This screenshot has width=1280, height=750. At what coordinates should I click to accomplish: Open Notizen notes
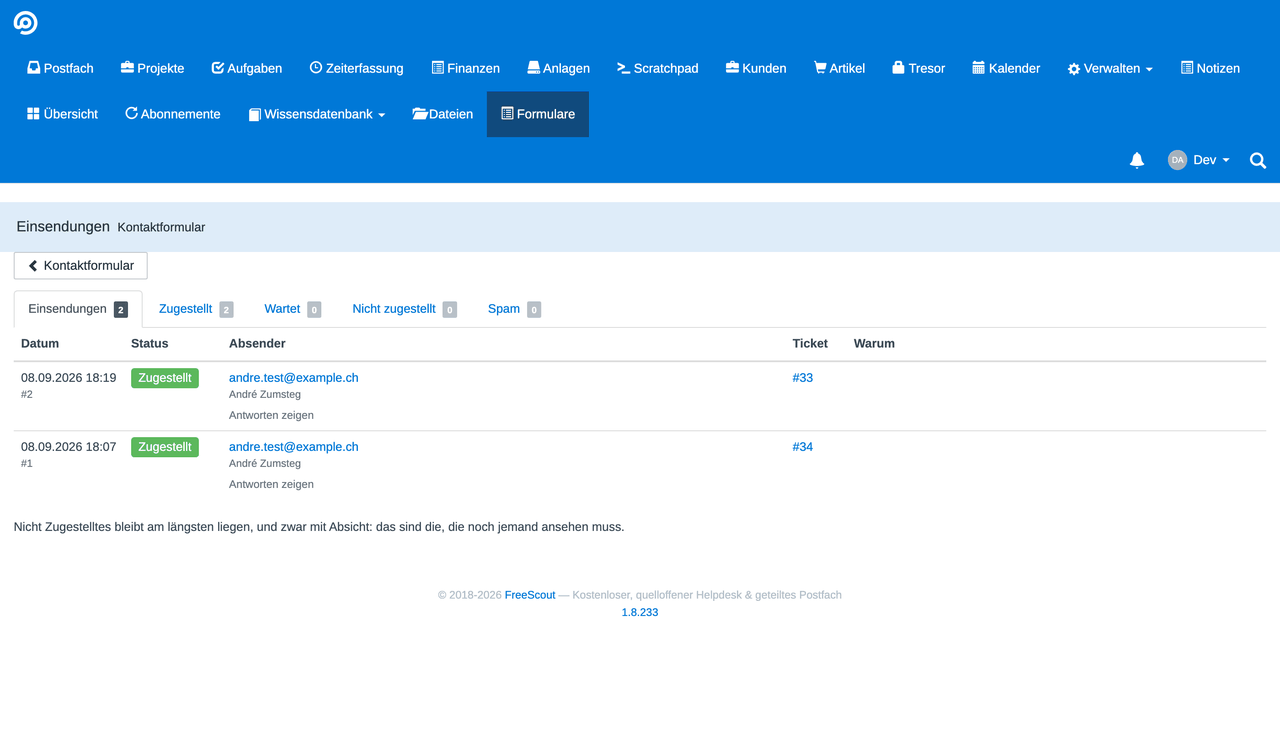pos(1210,68)
